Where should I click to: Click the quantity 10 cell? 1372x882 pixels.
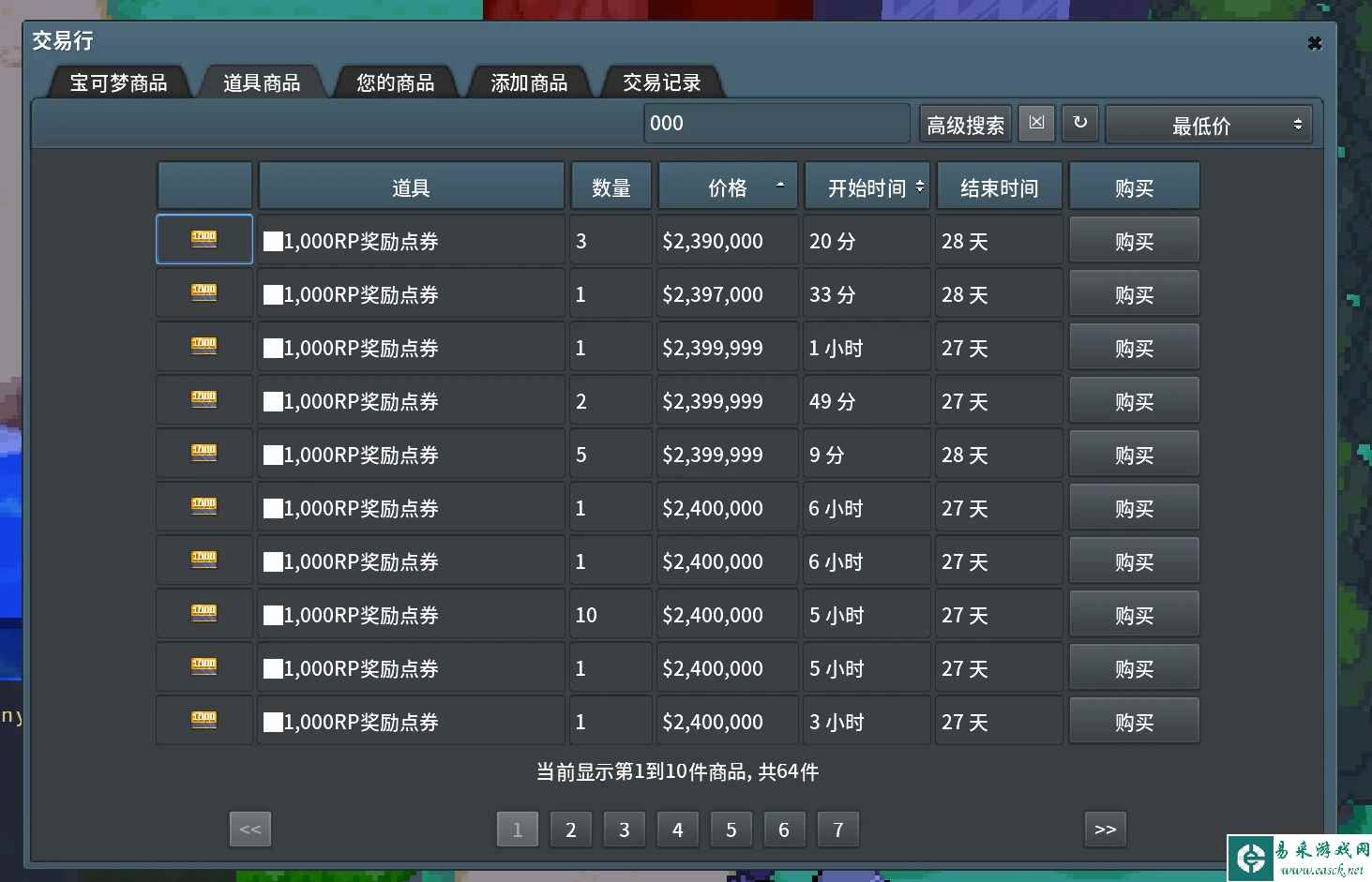click(611, 615)
